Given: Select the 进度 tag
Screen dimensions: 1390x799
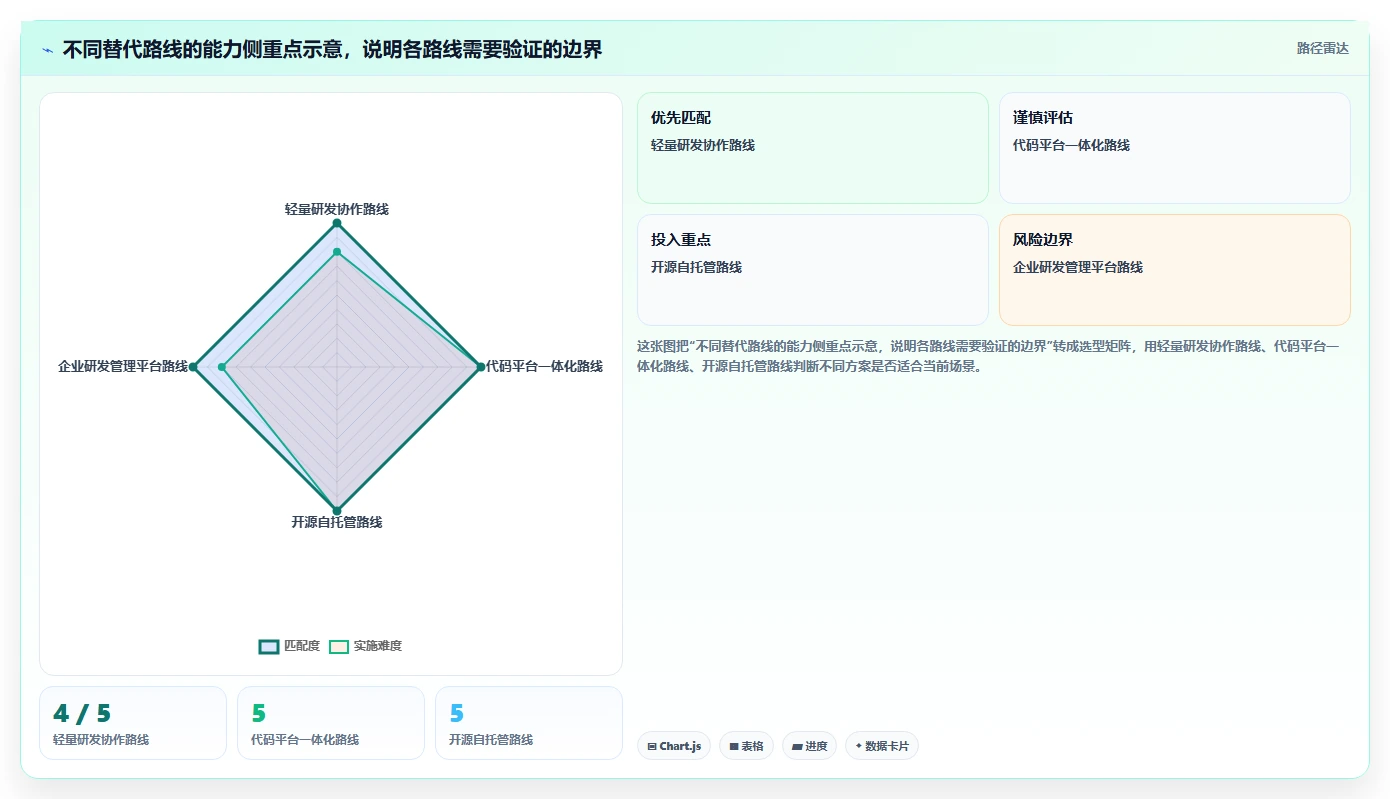Looking at the screenshot, I should [x=809, y=746].
